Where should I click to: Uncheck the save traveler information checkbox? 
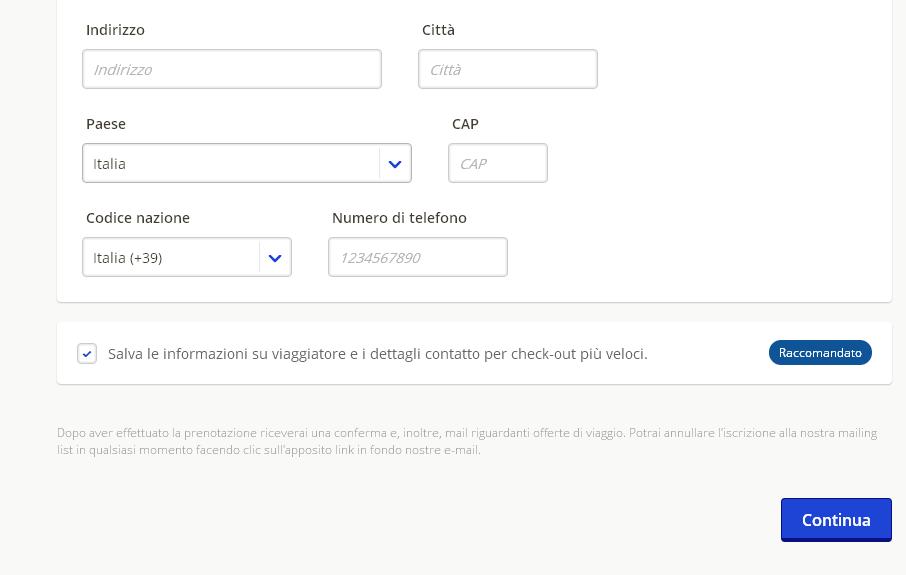coord(87,354)
